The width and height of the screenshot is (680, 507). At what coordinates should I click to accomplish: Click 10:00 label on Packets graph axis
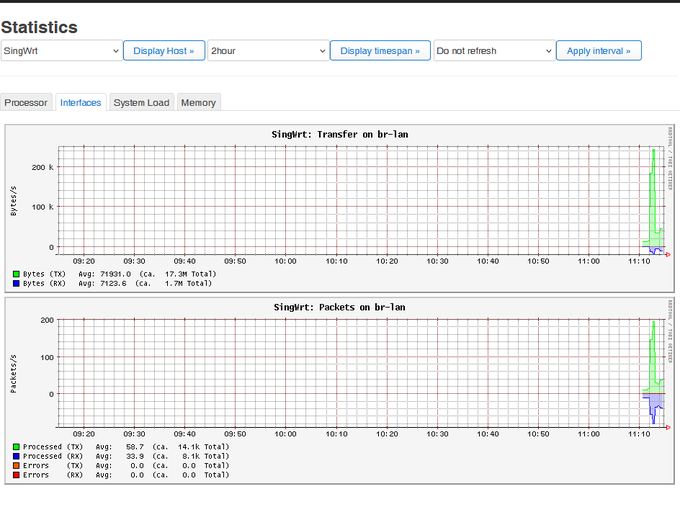pos(285,434)
